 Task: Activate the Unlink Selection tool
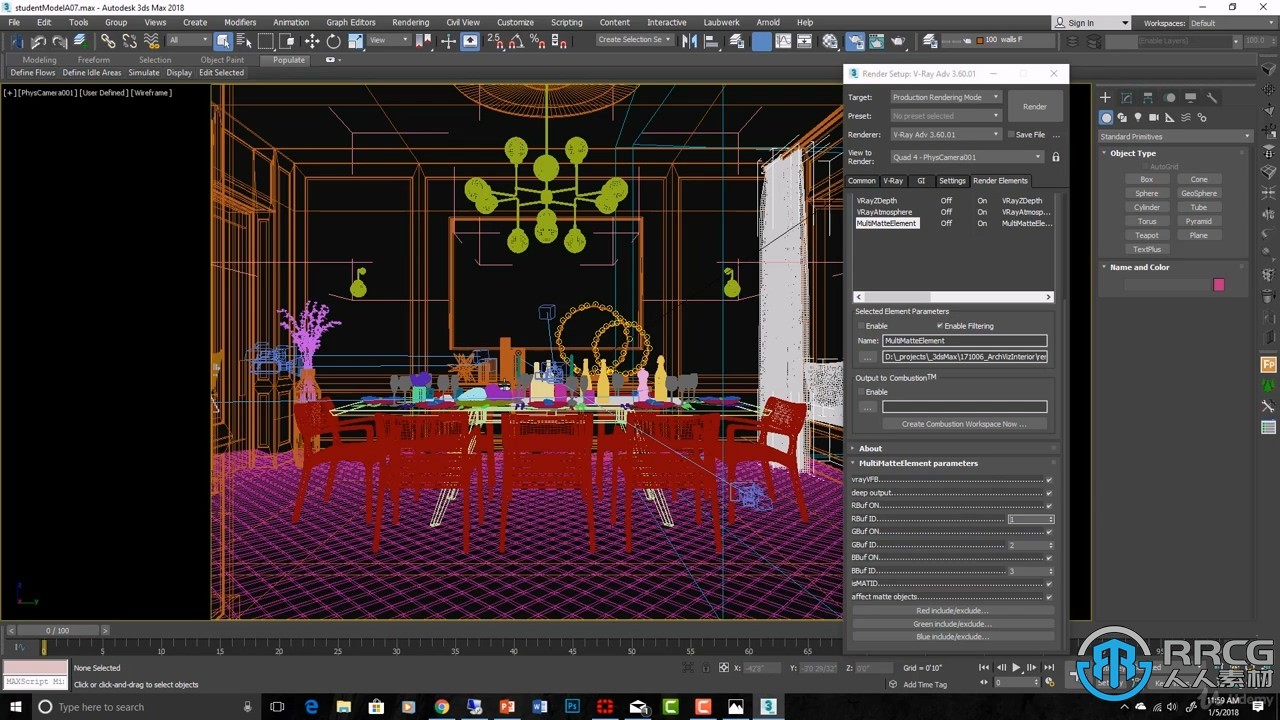[130, 41]
